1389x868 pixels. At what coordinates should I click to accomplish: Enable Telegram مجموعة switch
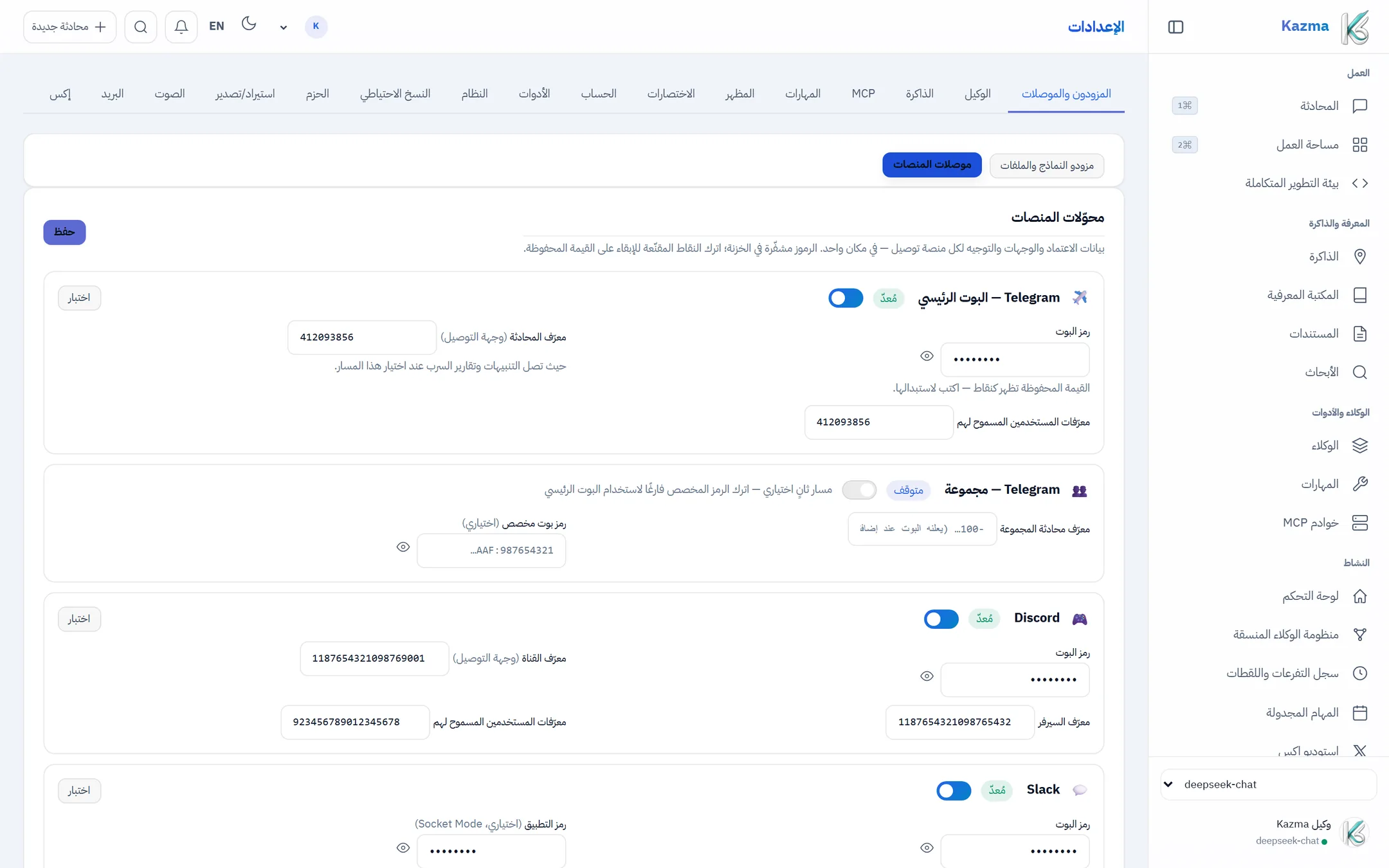coord(859,490)
